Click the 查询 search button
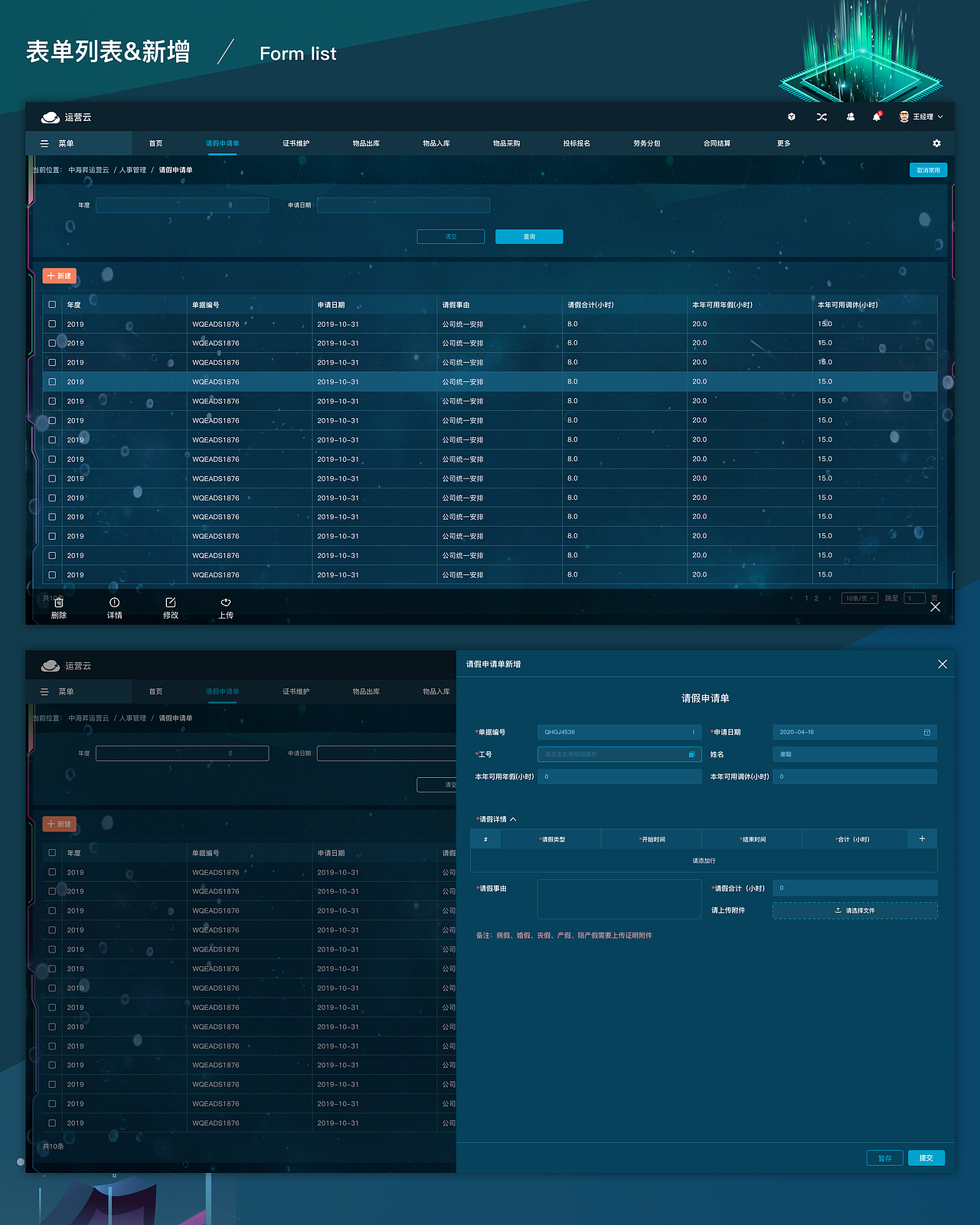 (x=529, y=237)
